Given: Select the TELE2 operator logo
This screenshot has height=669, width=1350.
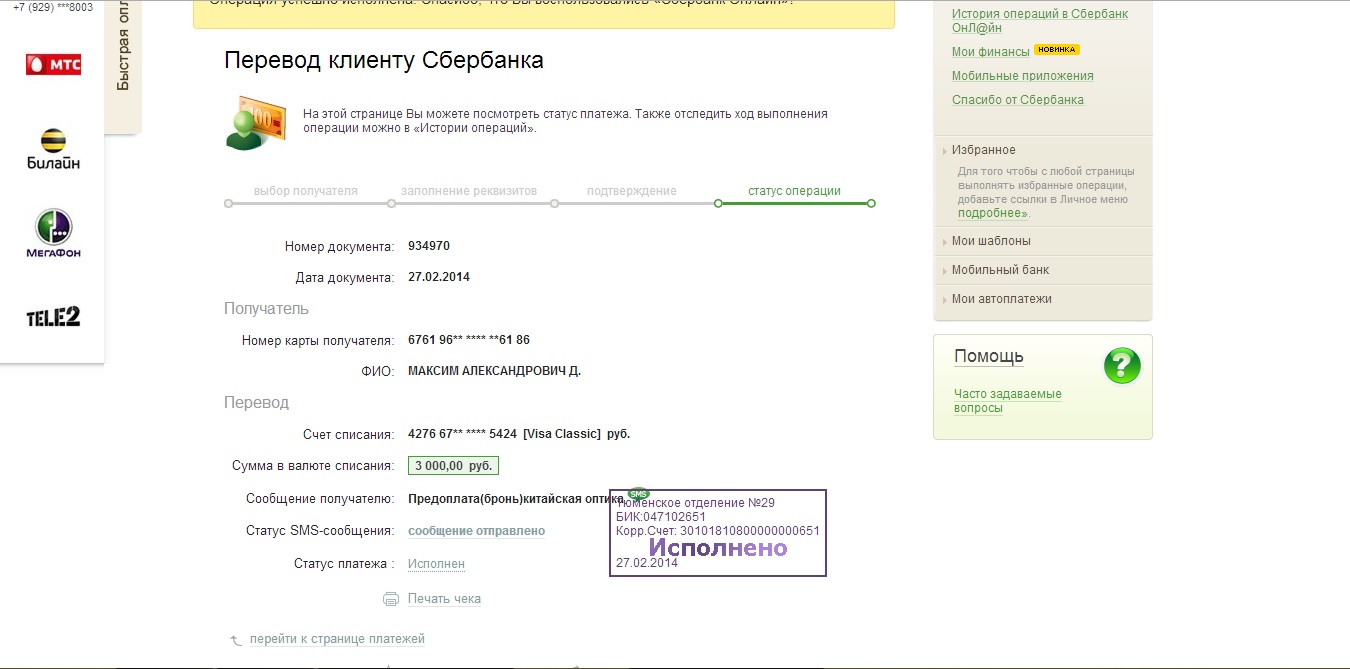Looking at the screenshot, I should coord(53,317).
